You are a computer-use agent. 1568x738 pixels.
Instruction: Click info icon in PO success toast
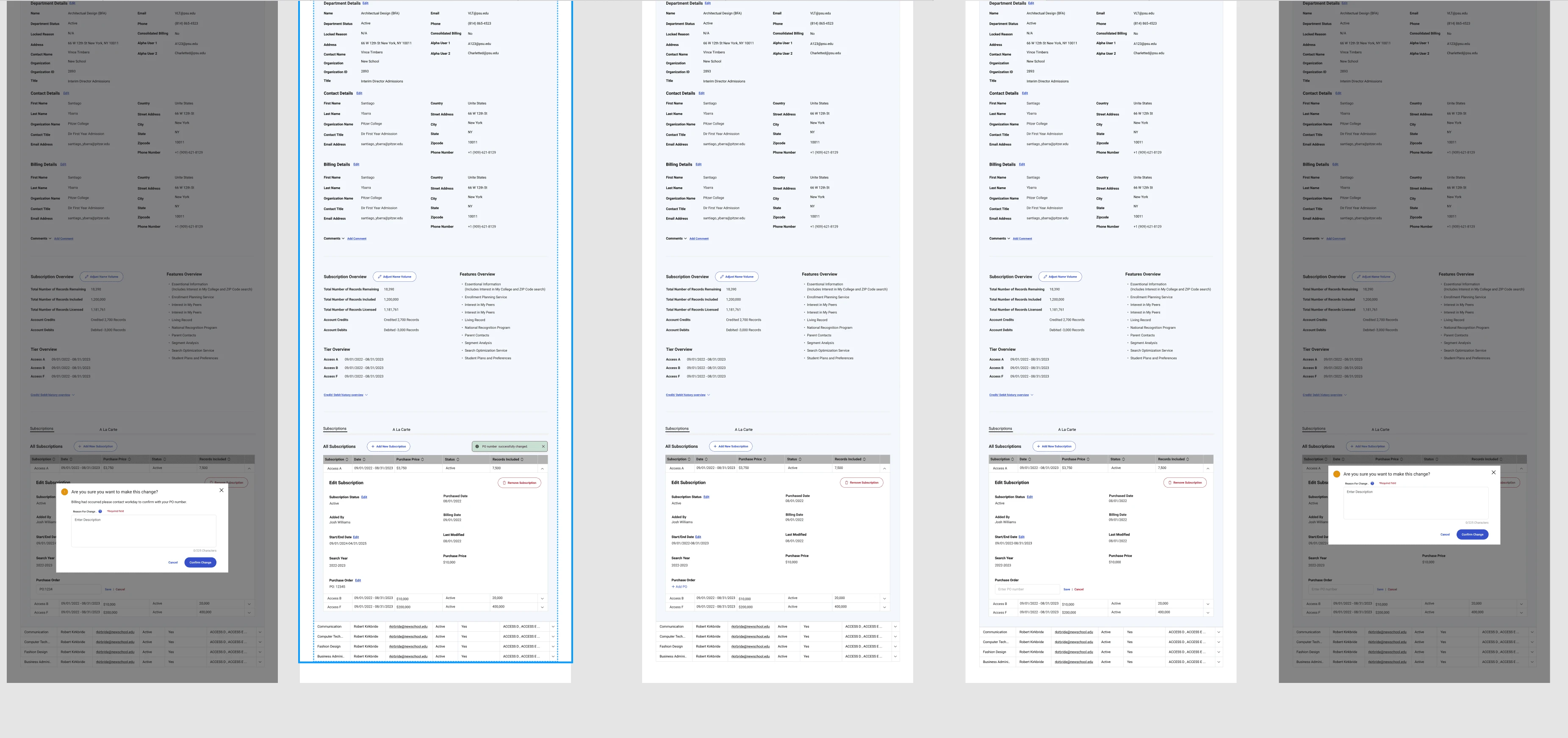477,447
